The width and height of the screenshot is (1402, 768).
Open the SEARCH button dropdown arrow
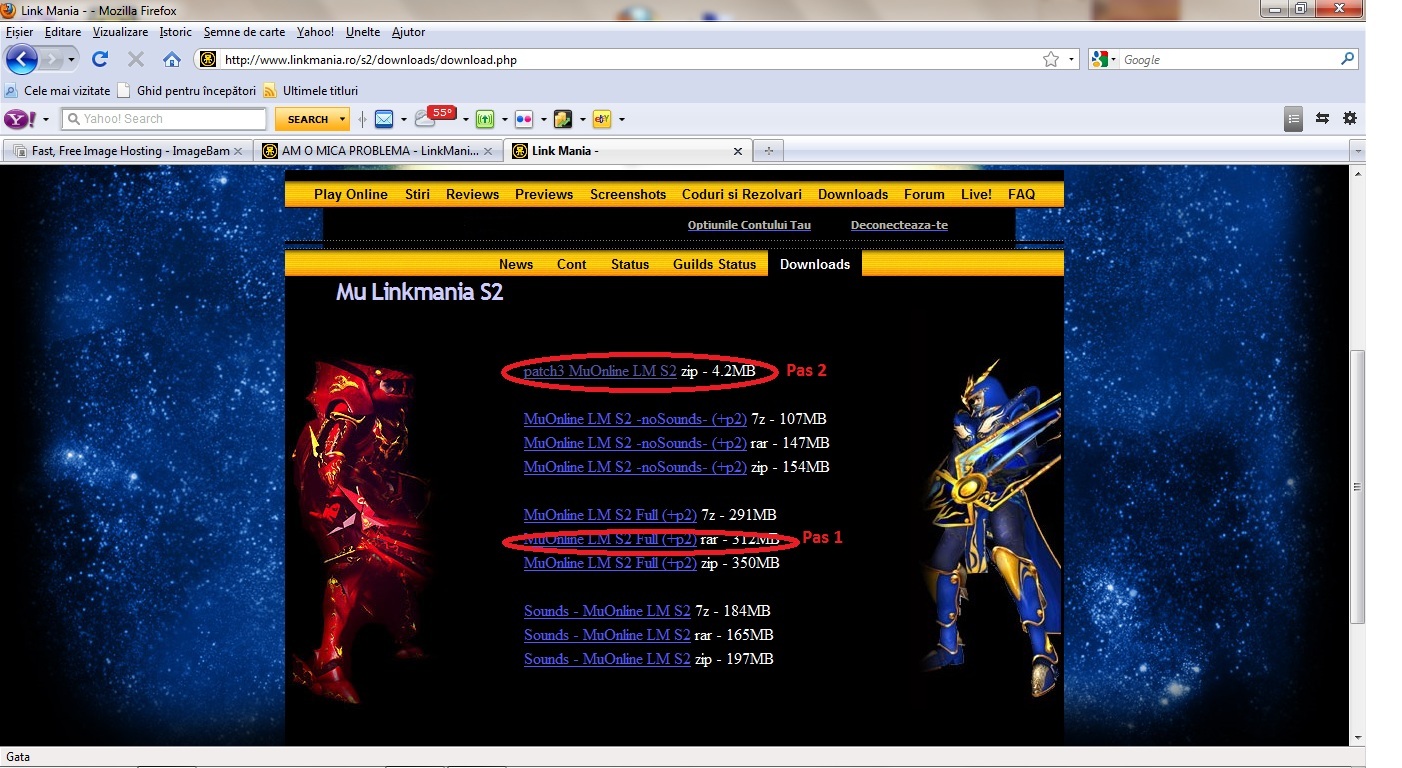[342, 119]
